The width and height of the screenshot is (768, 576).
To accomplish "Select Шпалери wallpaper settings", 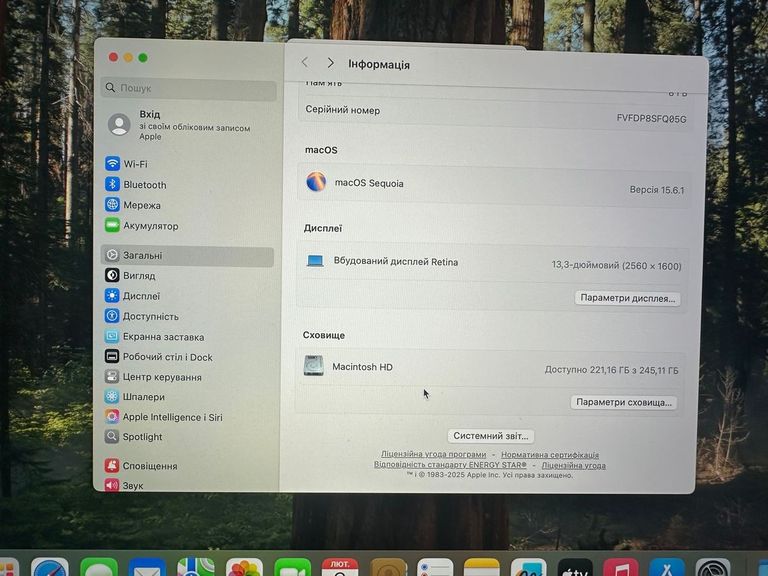I will tap(135, 397).
